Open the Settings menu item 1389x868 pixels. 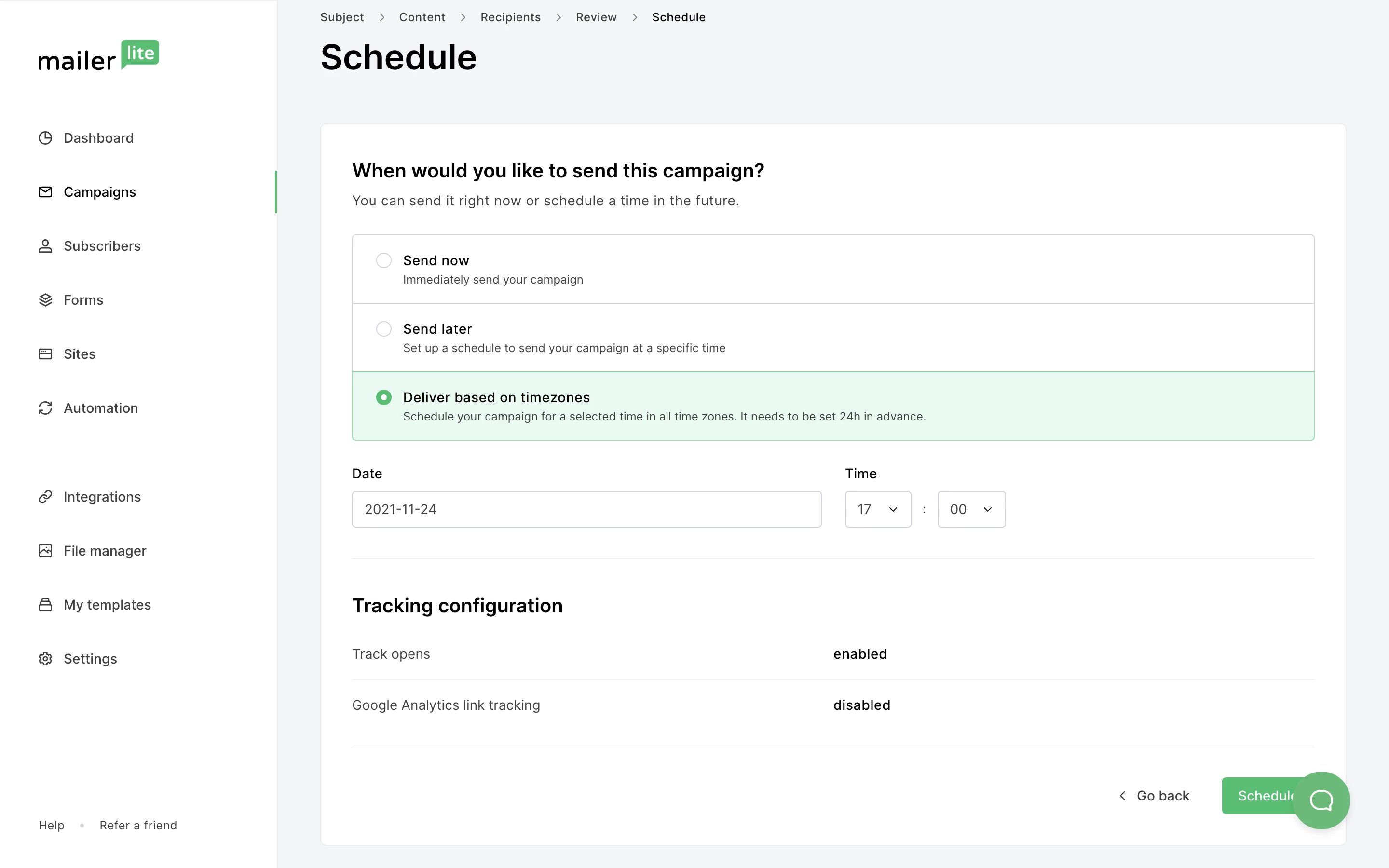point(90,658)
